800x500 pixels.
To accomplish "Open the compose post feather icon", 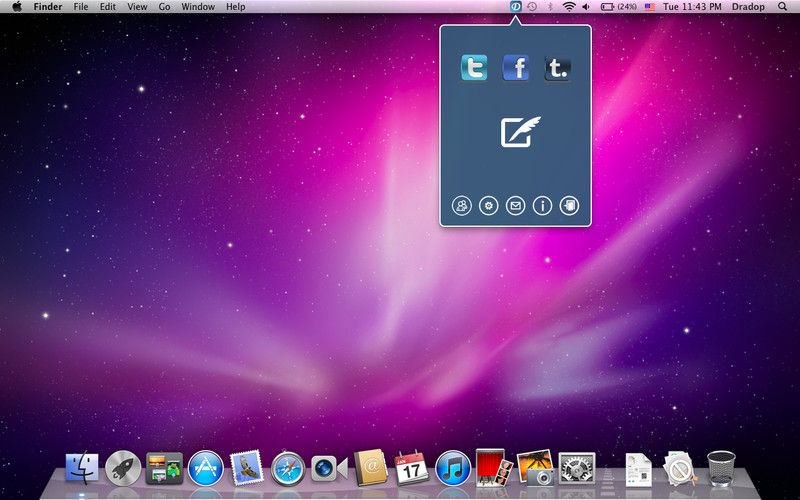I will (520, 132).
